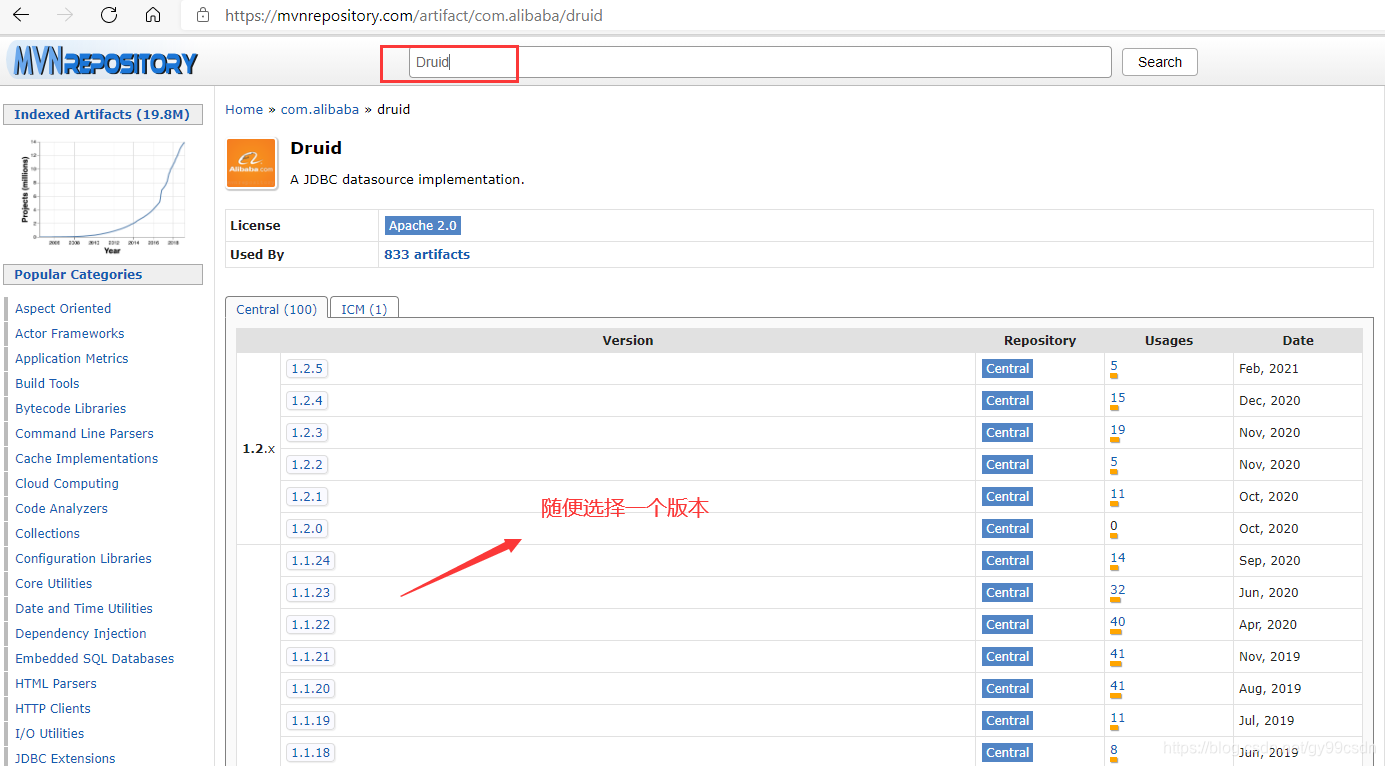Viewport: 1385px width, 766px height.
Task: Open the Date and Time Utilities category
Action: [x=84, y=609]
